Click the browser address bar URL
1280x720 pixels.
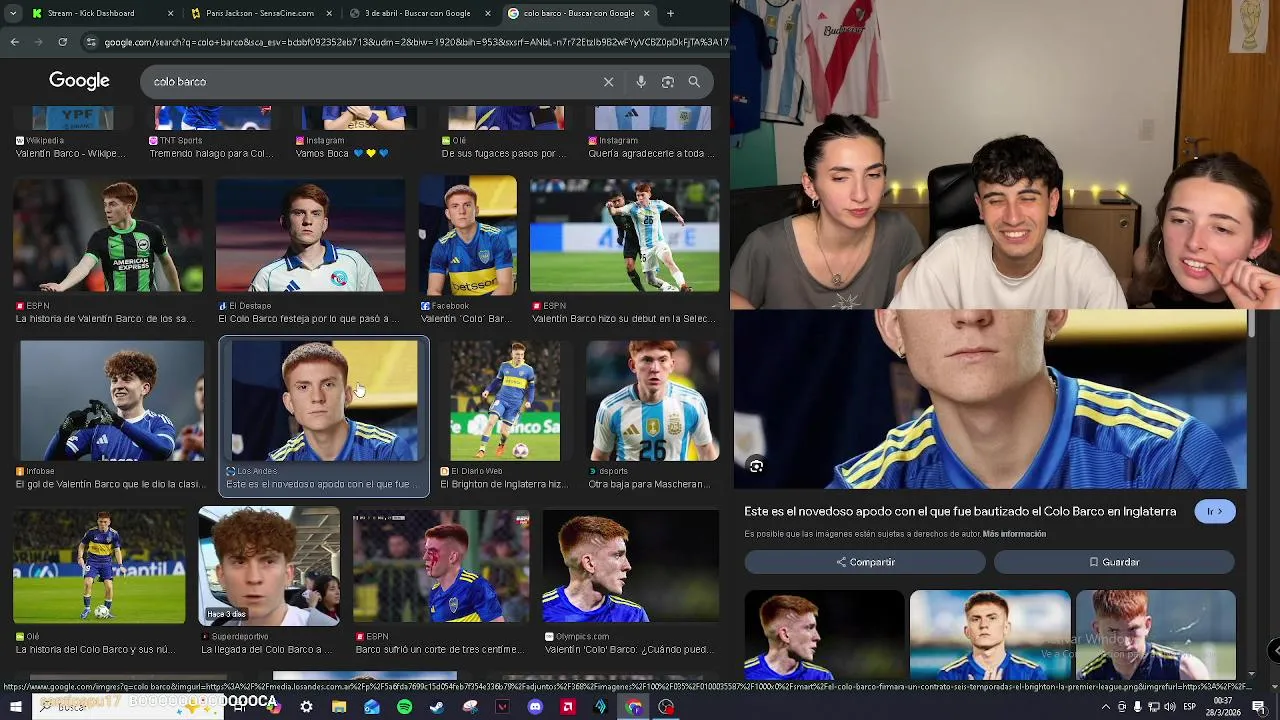415,42
